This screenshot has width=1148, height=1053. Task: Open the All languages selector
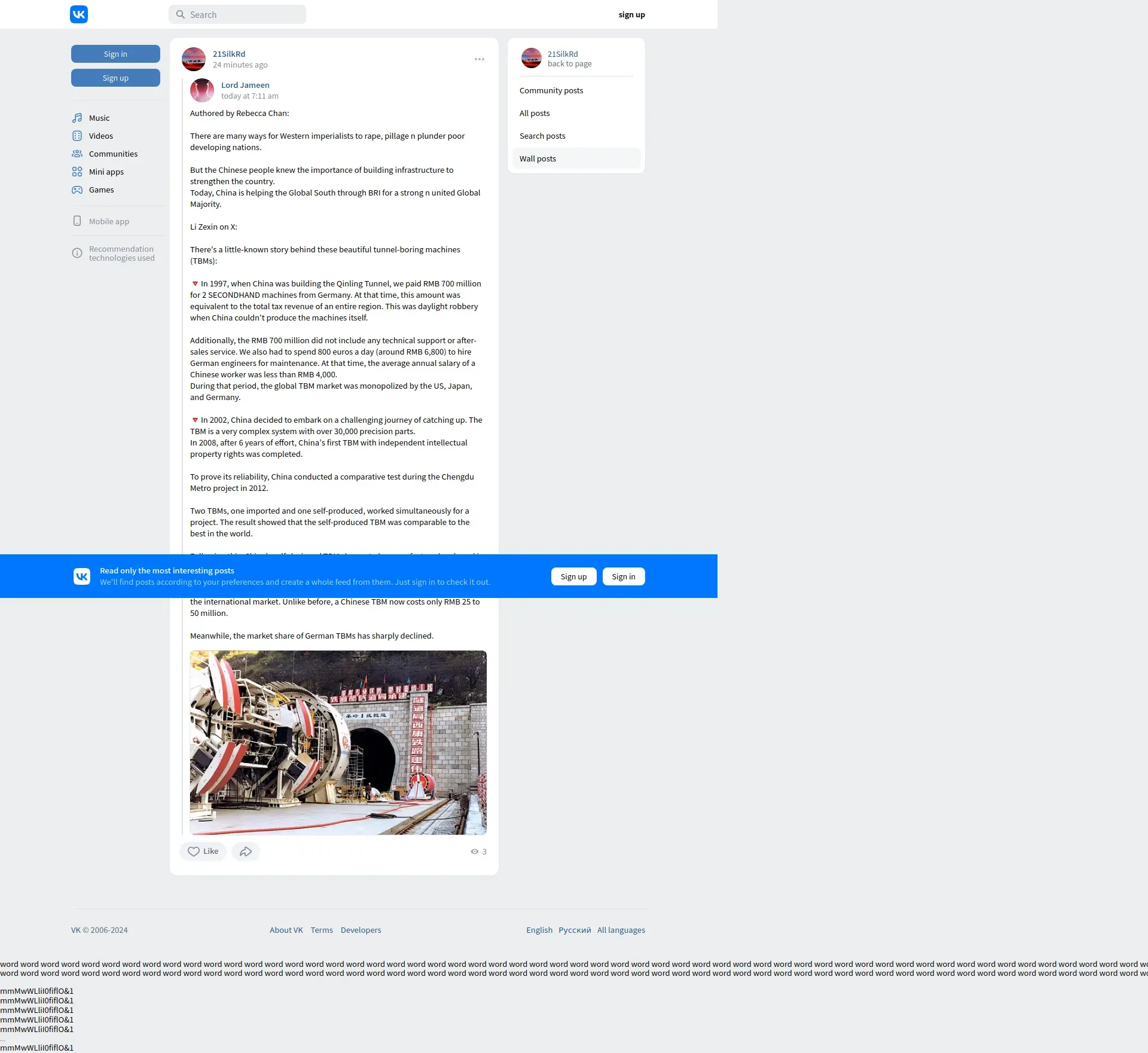coord(621,930)
